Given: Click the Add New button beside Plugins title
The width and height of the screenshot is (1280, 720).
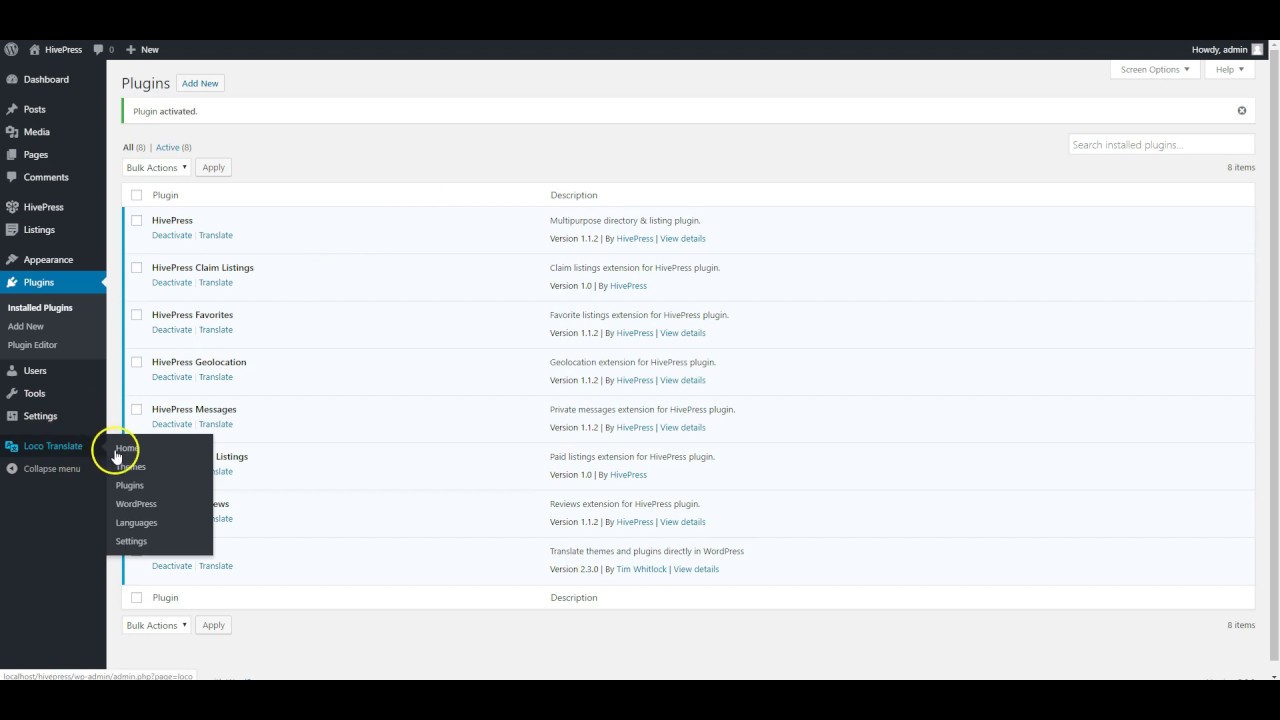Looking at the screenshot, I should tap(200, 83).
